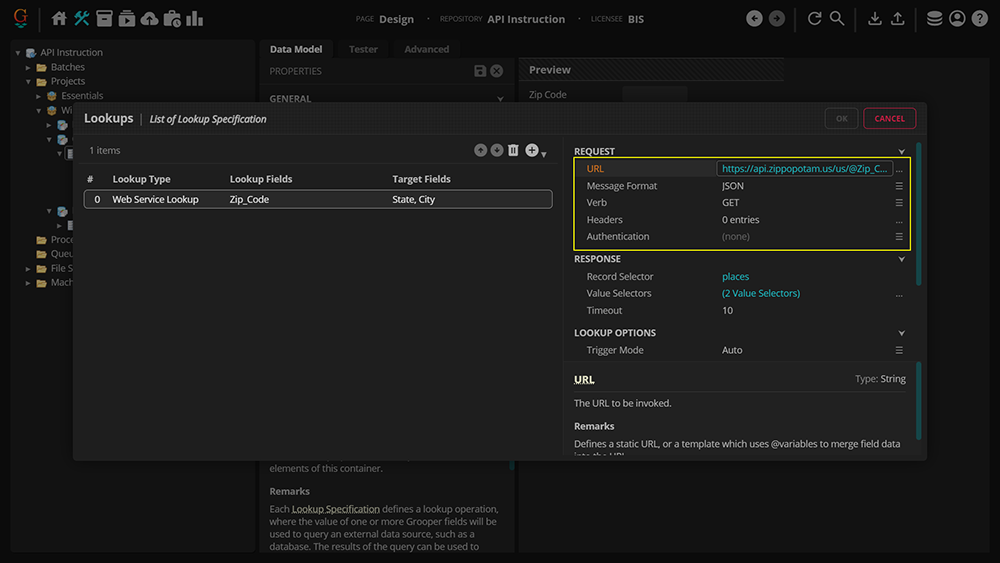The height and width of the screenshot is (563, 1000).
Task: Click the Stats bar chart icon
Action: click(x=194, y=19)
